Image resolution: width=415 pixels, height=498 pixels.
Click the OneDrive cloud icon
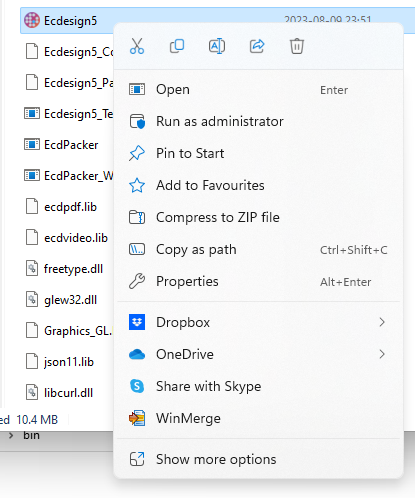click(x=137, y=354)
